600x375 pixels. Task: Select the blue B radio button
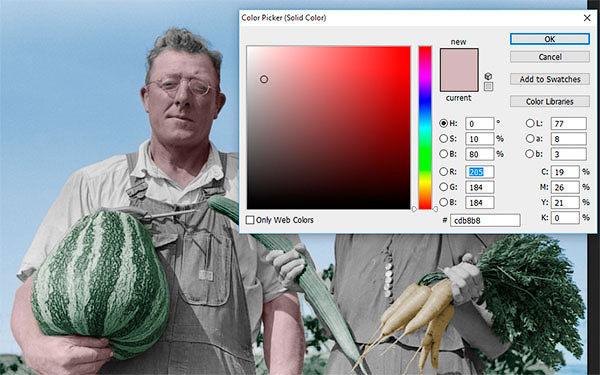pos(443,202)
